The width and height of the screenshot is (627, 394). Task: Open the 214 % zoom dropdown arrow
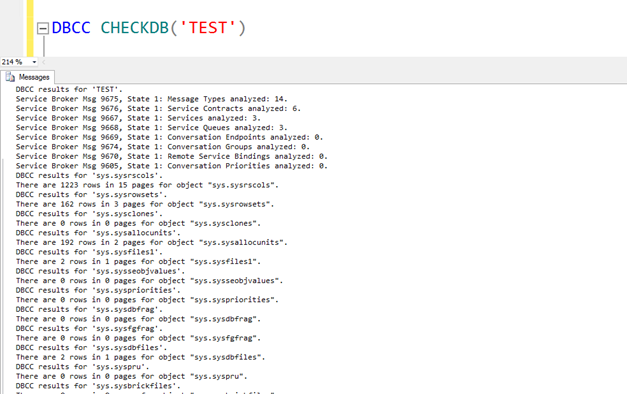pos(34,62)
